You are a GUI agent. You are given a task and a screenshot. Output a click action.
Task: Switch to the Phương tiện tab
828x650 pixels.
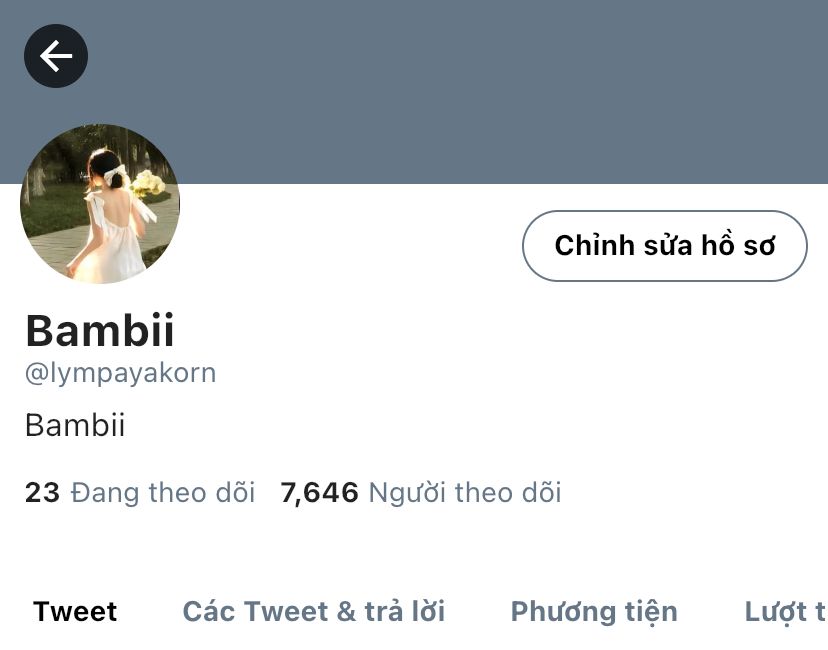pos(594,612)
